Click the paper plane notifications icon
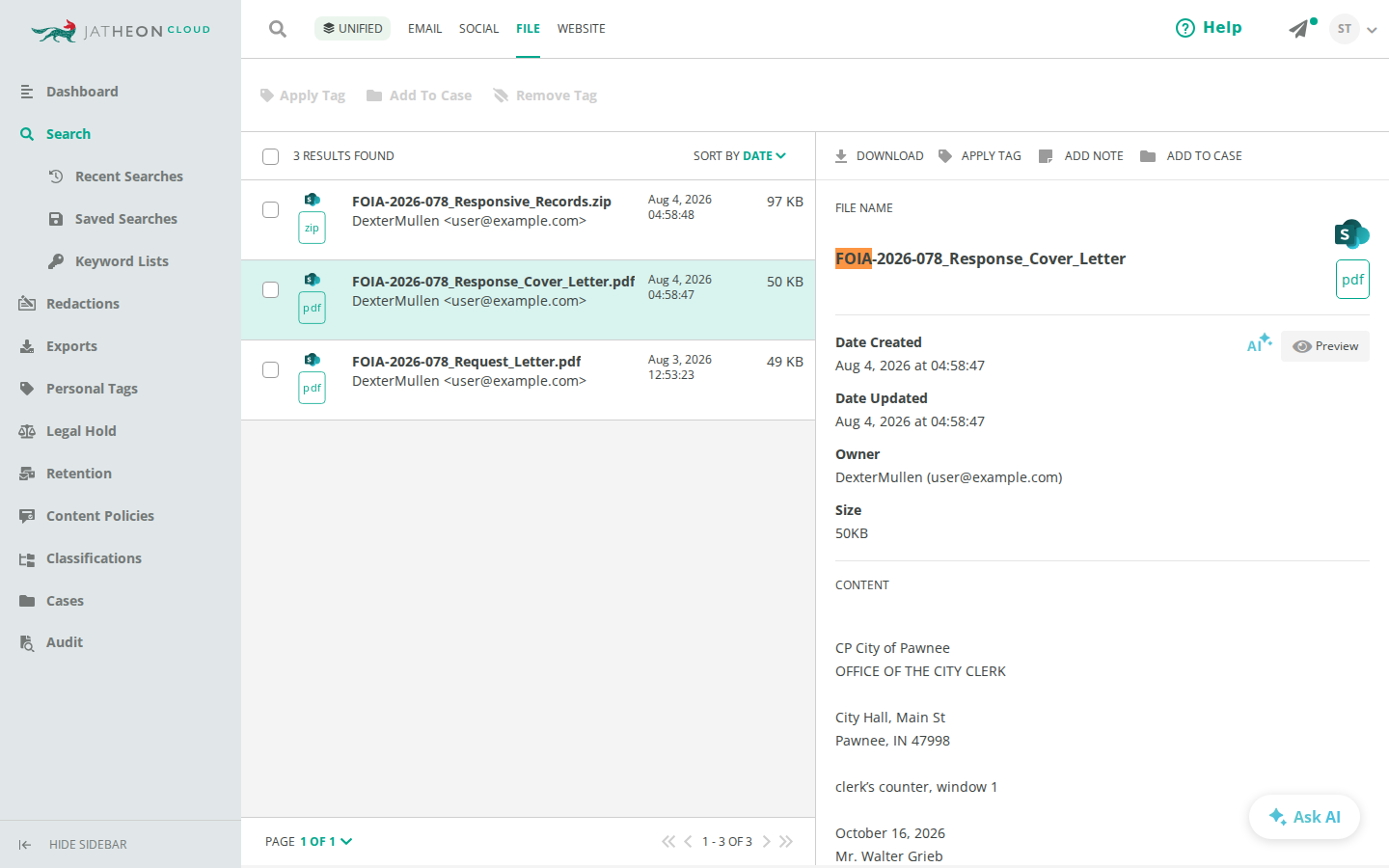 pos(1299,29)
